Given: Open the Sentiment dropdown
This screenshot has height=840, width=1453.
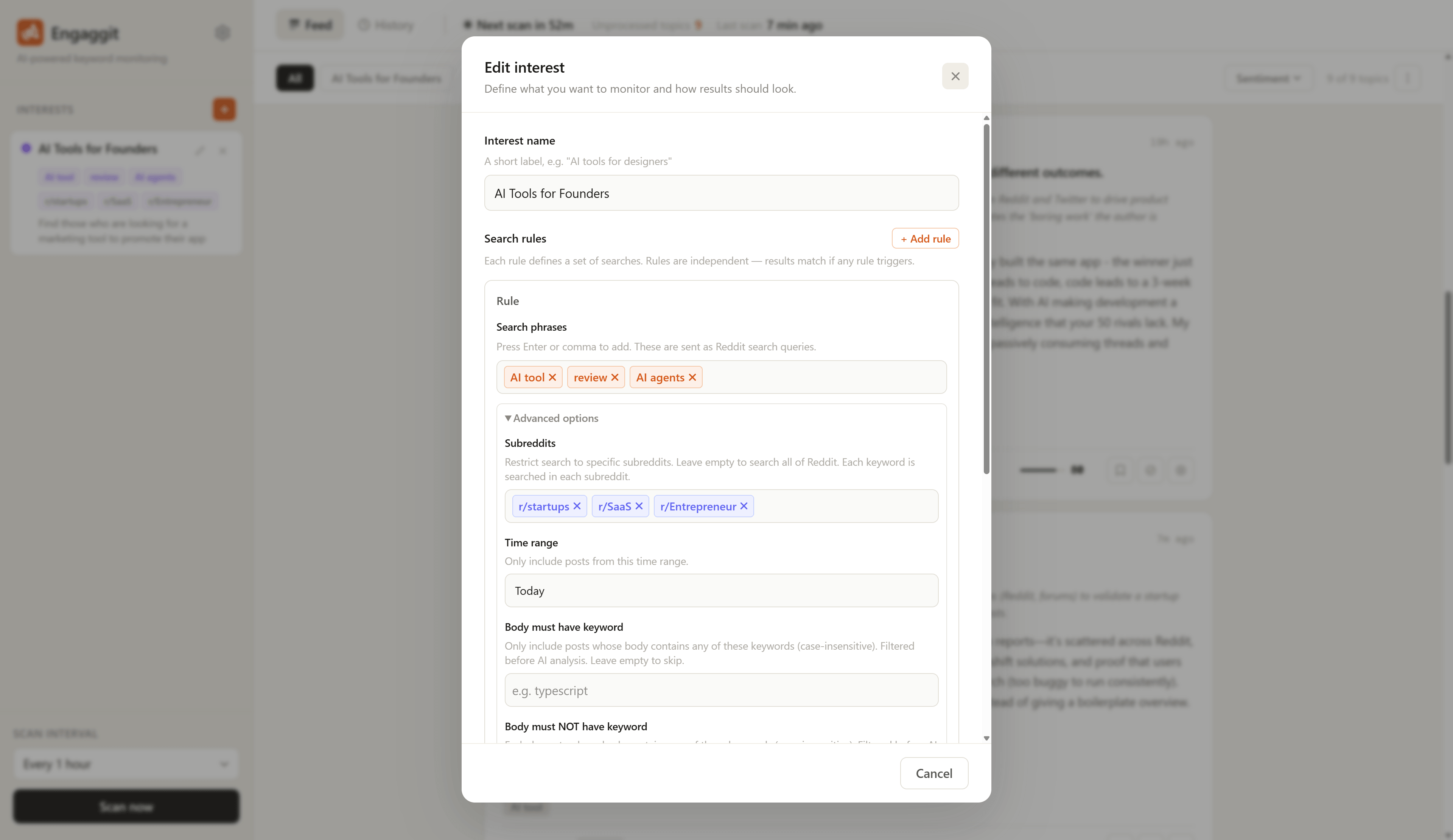Looking at the screenshot, I should [1268, 78].
